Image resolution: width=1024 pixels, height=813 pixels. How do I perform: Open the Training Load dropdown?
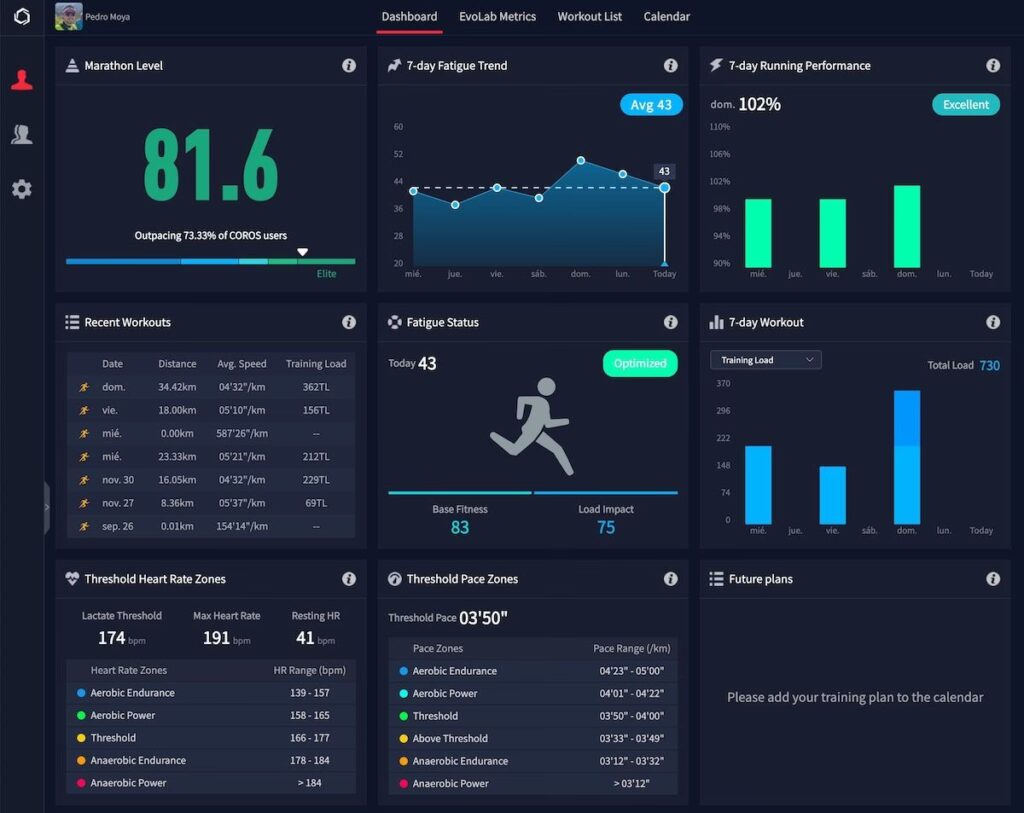pyautogui.click(x=766, y=360)
